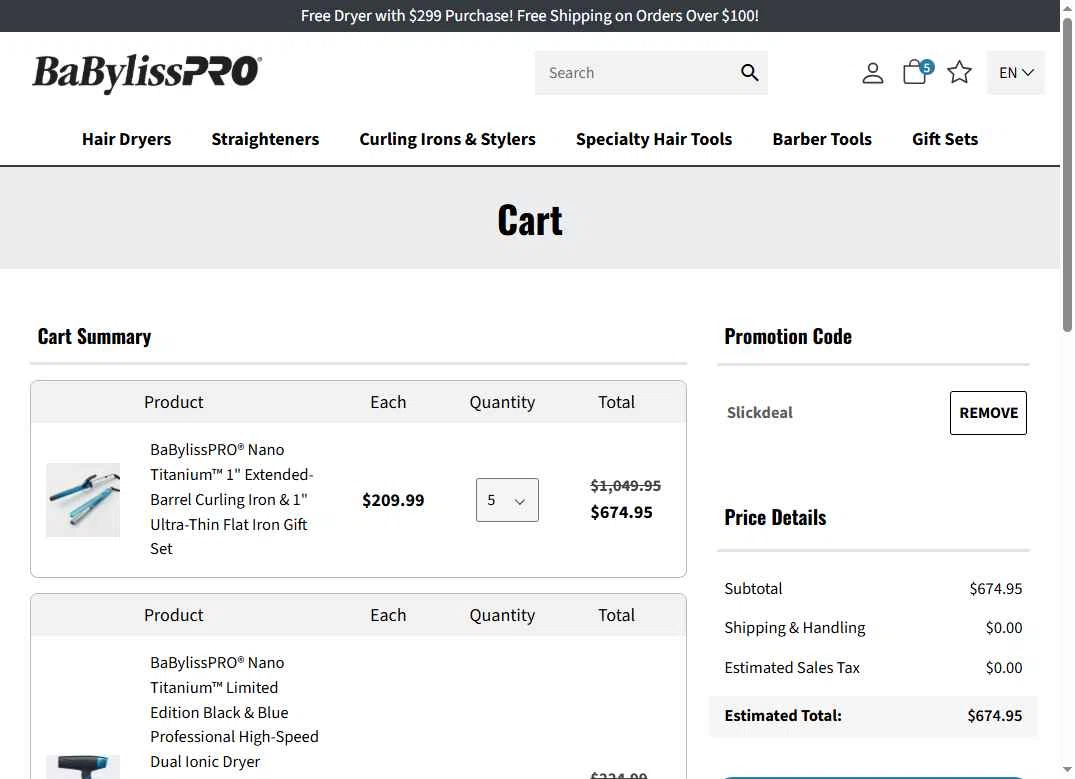Click the Estimated Sales Tax $0.00 value

click(x=1004, y=668)
